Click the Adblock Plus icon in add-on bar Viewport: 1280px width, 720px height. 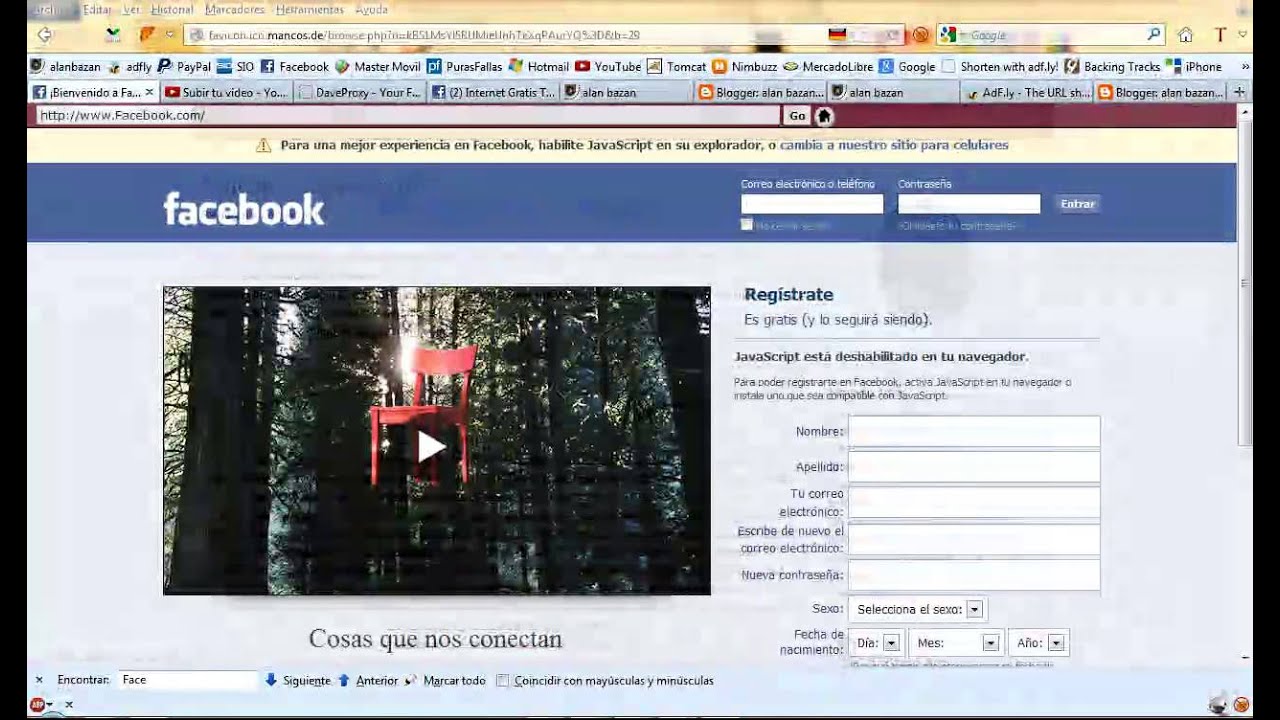(x=37, y=704)
